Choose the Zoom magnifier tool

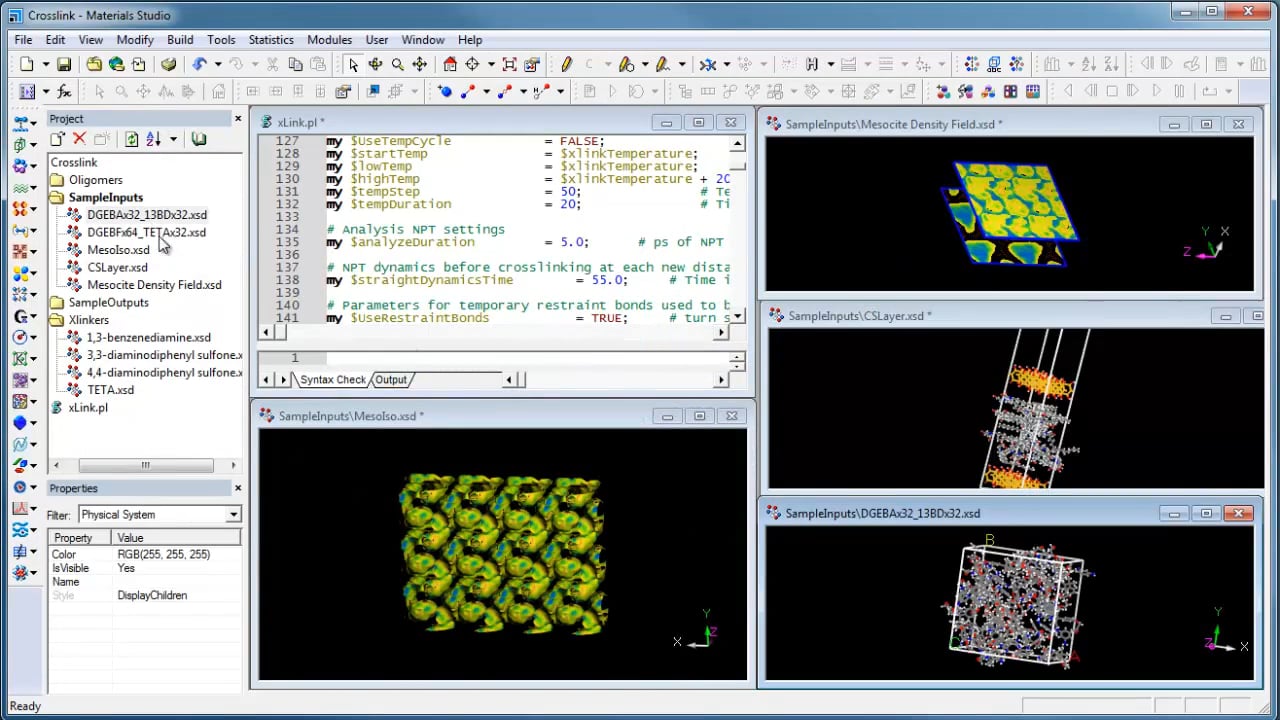coord(397,64)
